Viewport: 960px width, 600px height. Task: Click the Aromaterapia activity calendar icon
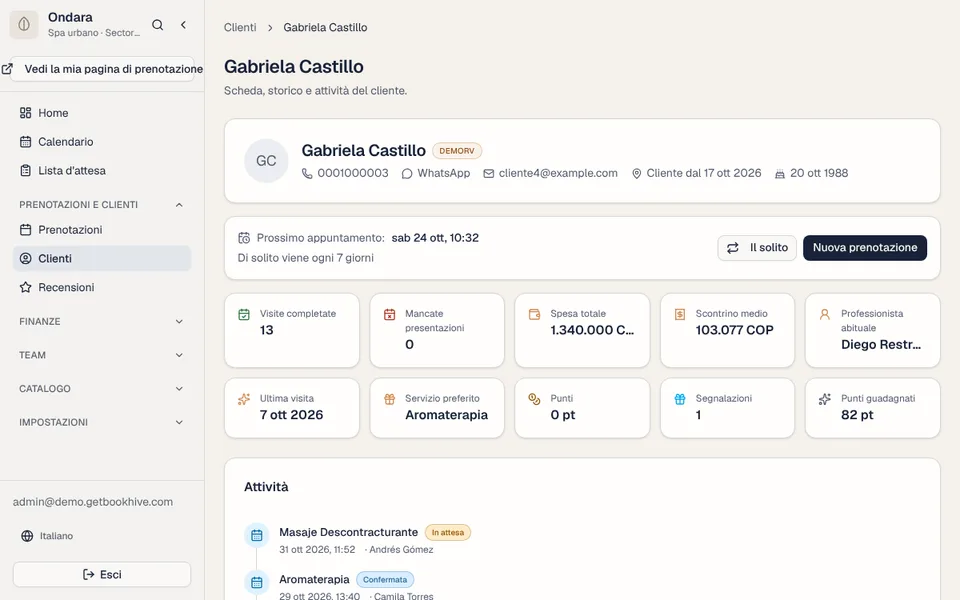(257, 582)
